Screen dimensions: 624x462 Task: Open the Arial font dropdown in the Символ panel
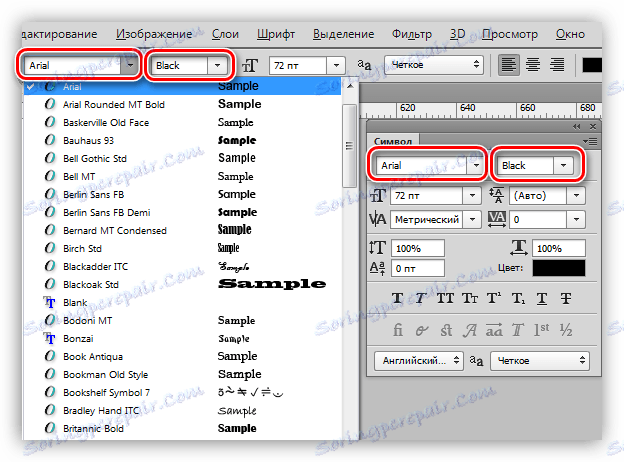476,165
